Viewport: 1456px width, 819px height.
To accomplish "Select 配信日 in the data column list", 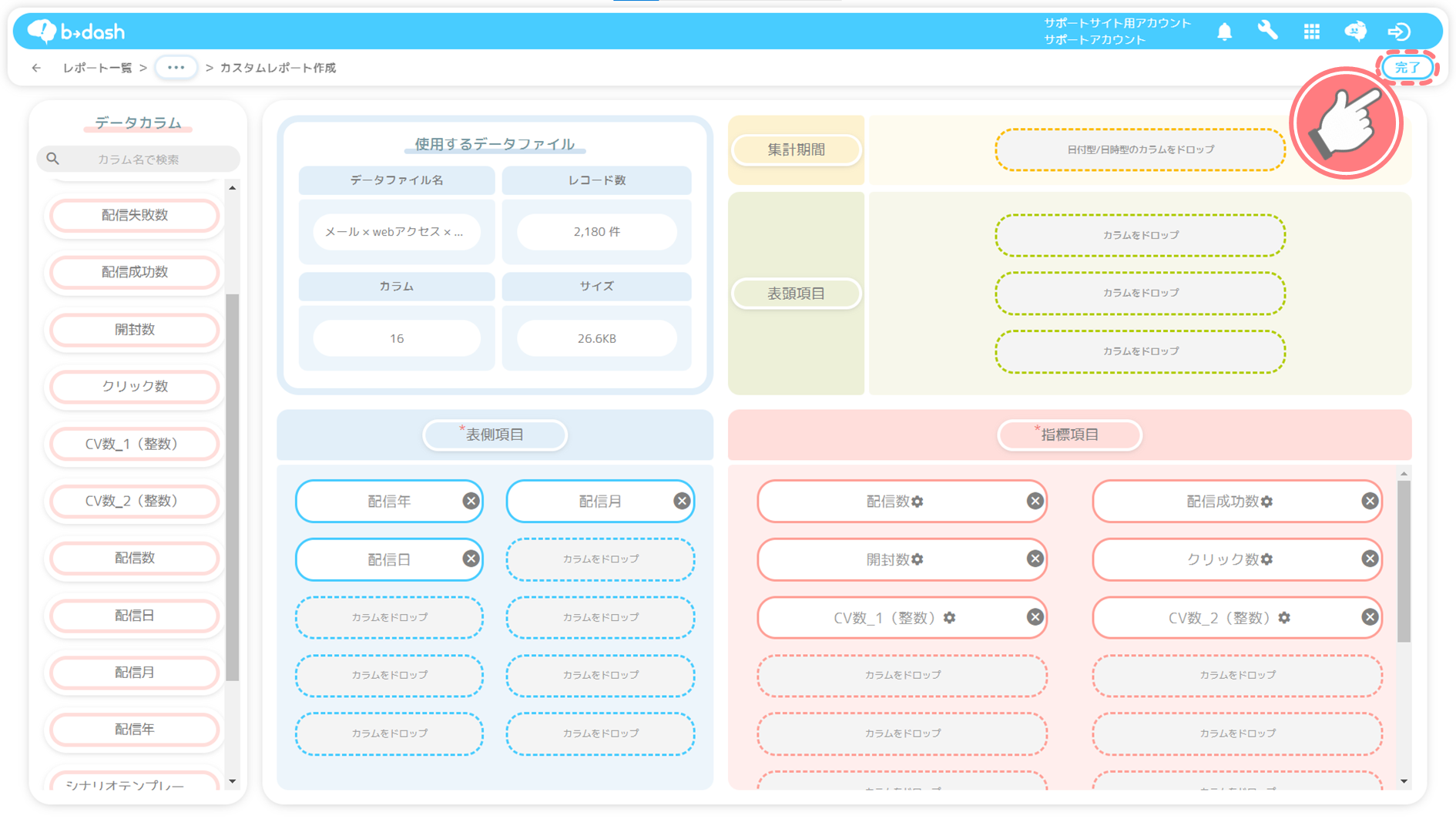I will coord(135,615).
